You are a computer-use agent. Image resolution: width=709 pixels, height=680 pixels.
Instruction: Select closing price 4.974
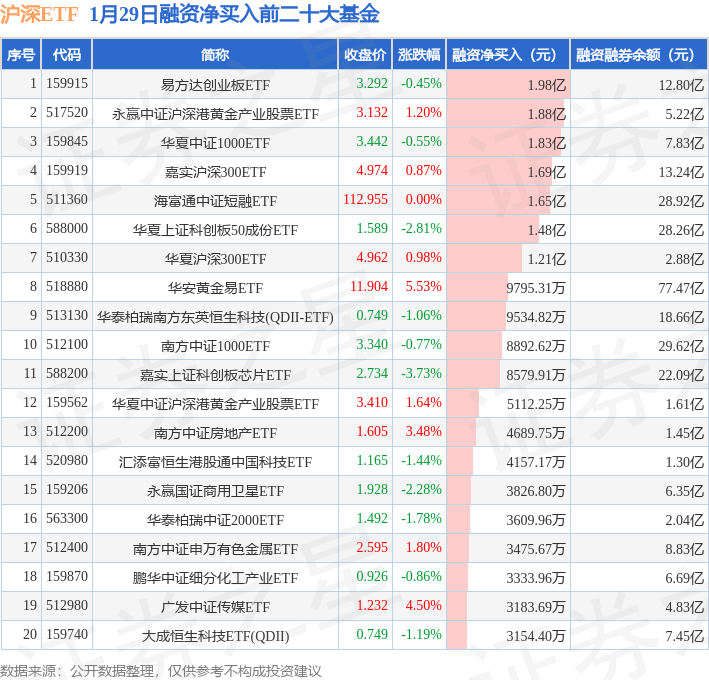[x=372, y=170]
